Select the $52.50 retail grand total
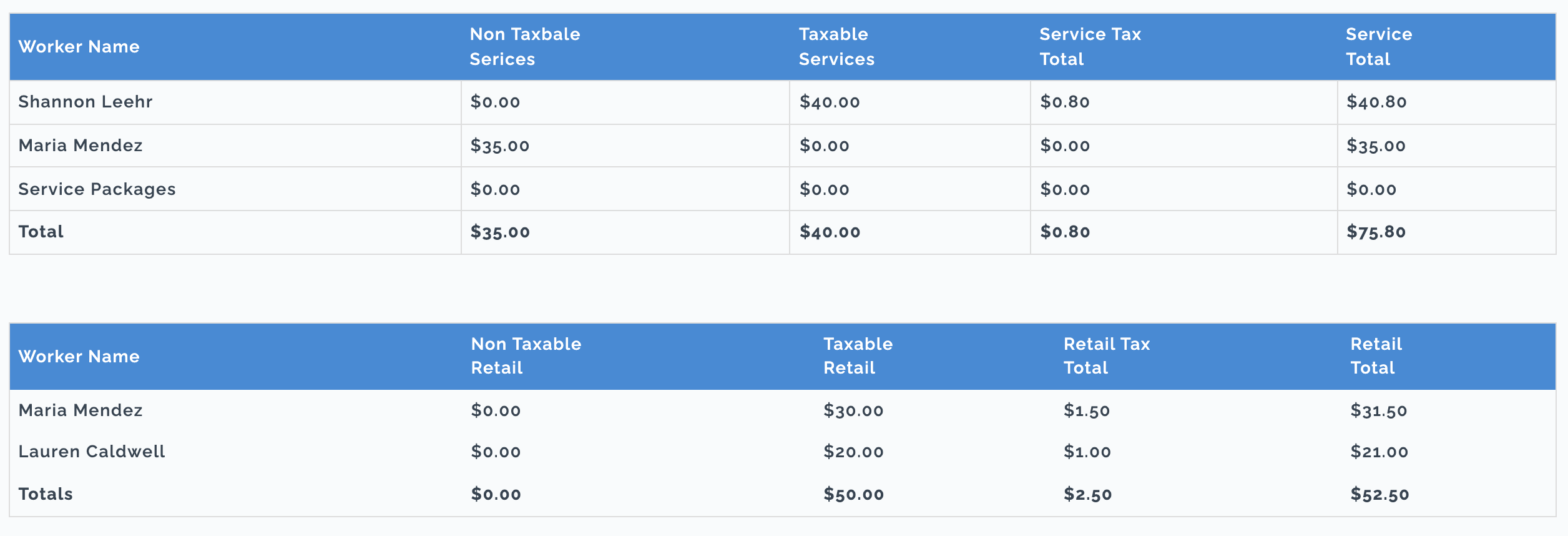 pos(1379,494)
